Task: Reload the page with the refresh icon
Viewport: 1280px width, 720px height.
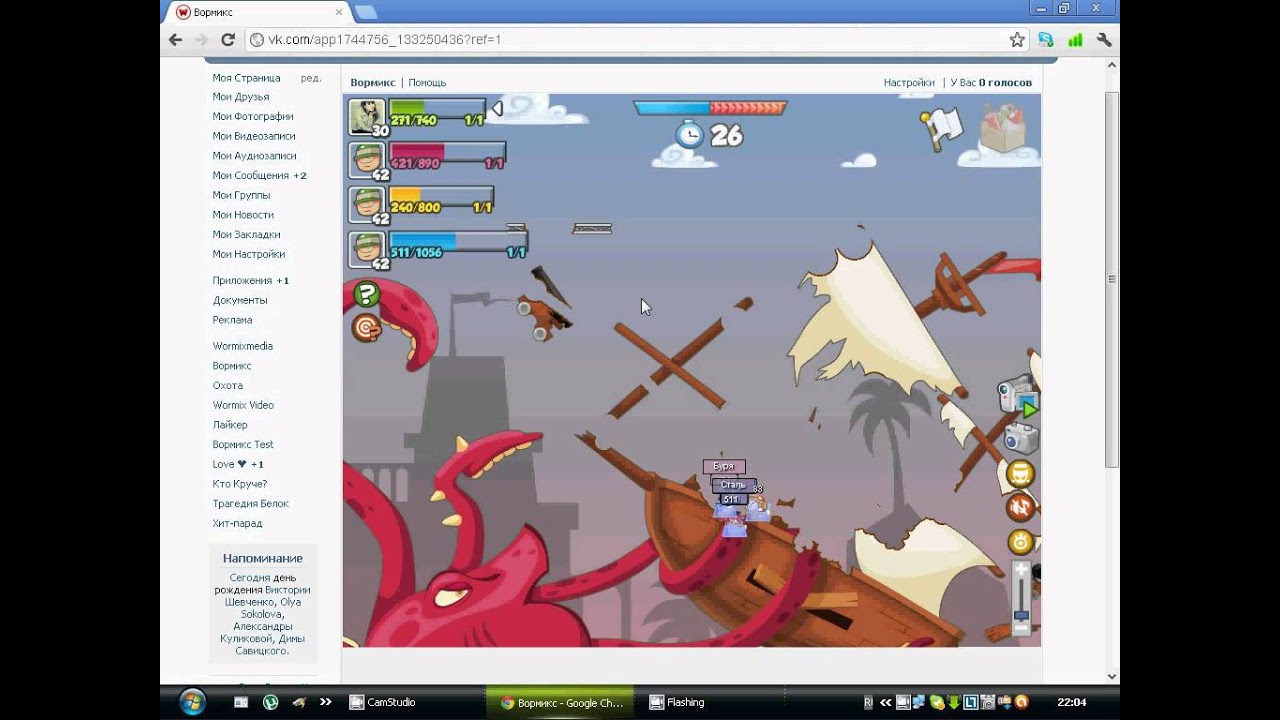Action: pyautogui.click(x=228, y=40)
